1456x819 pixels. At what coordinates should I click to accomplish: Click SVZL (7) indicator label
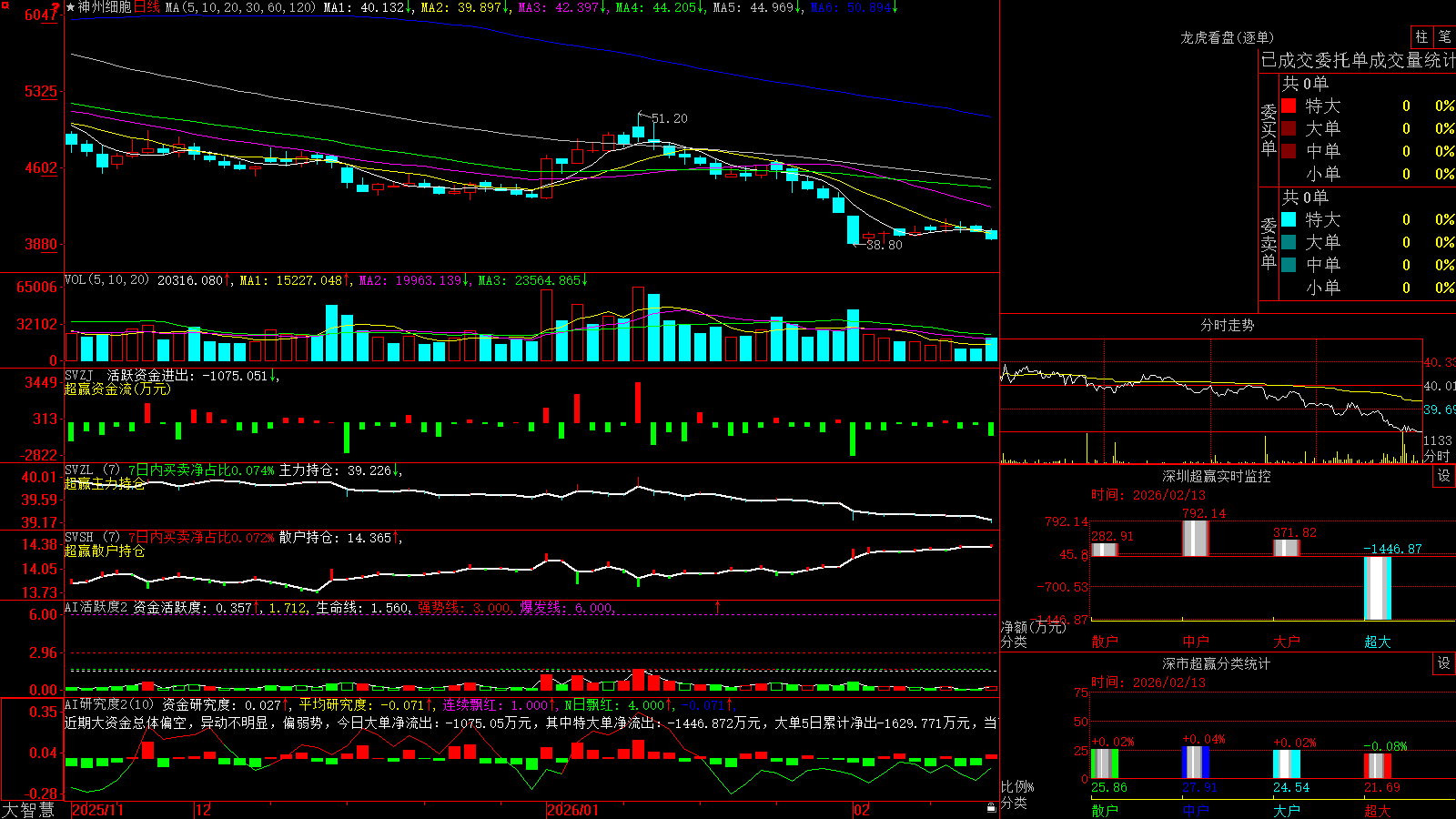(x=92, y=470)
